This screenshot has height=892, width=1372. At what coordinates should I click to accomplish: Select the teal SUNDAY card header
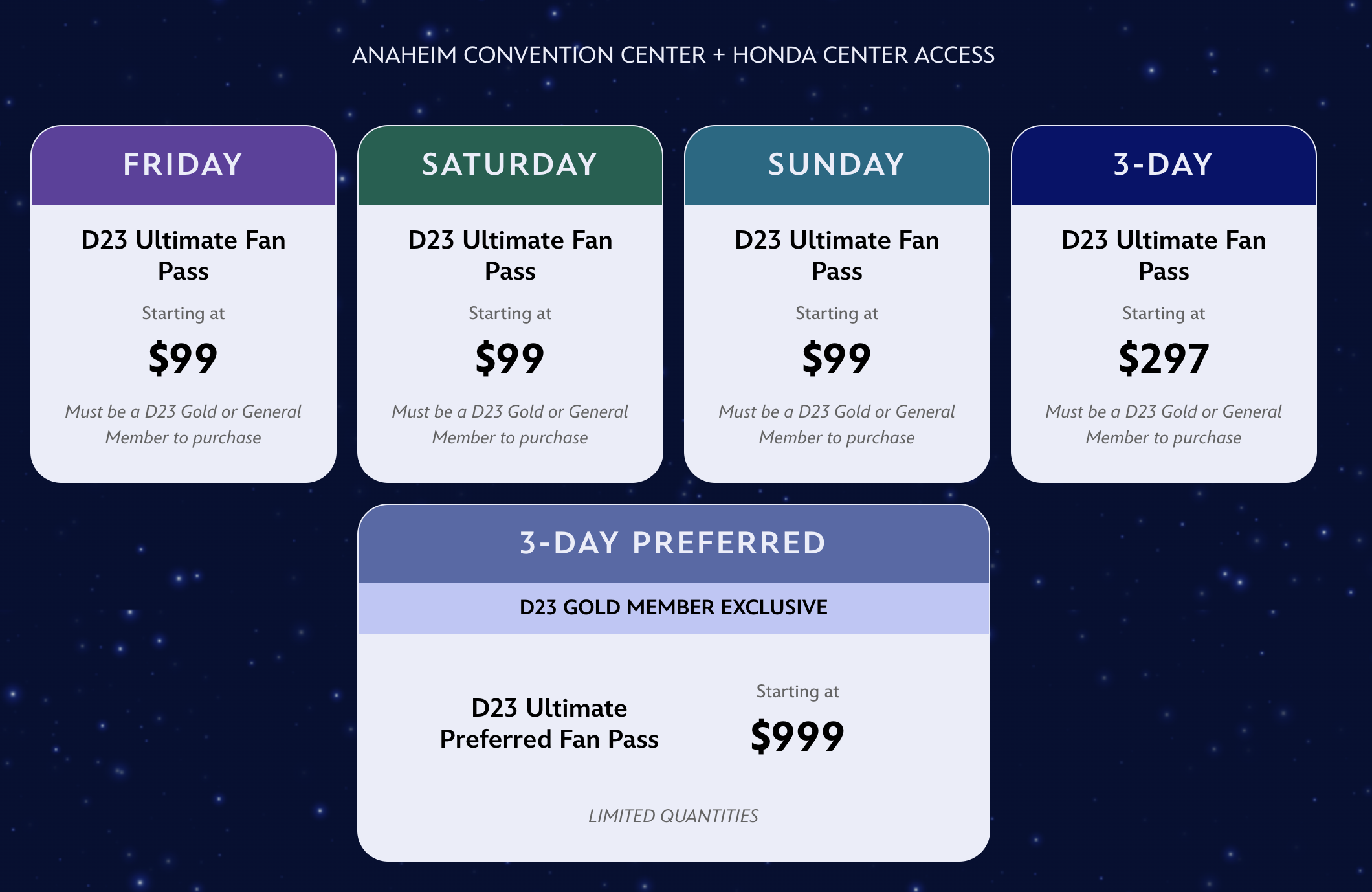click(x=837, y=164)
